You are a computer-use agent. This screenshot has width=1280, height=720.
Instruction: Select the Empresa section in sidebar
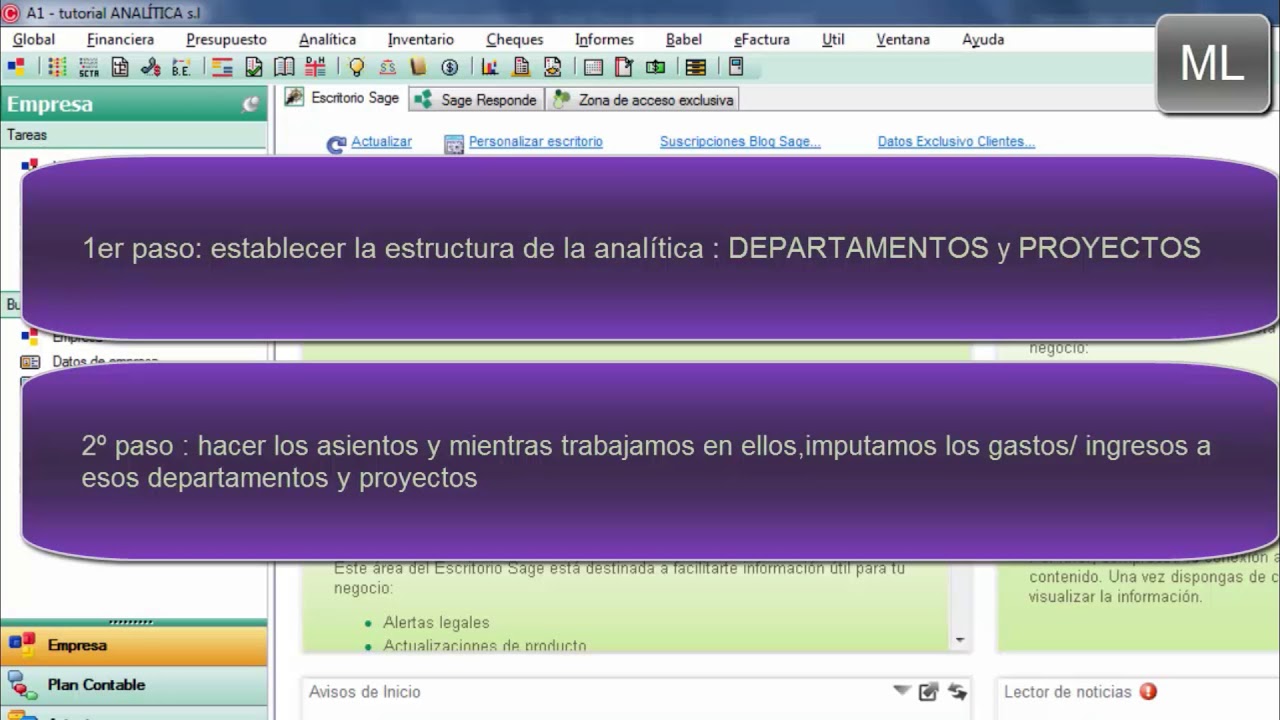[x=133, y=645]
